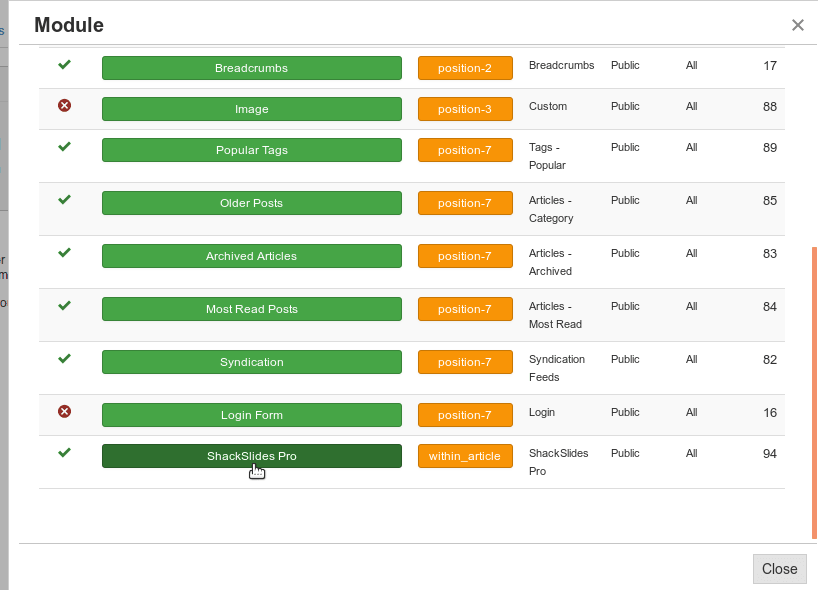
Task: Click the red unpublished icon beside Image
Action: tap(64, 106)
